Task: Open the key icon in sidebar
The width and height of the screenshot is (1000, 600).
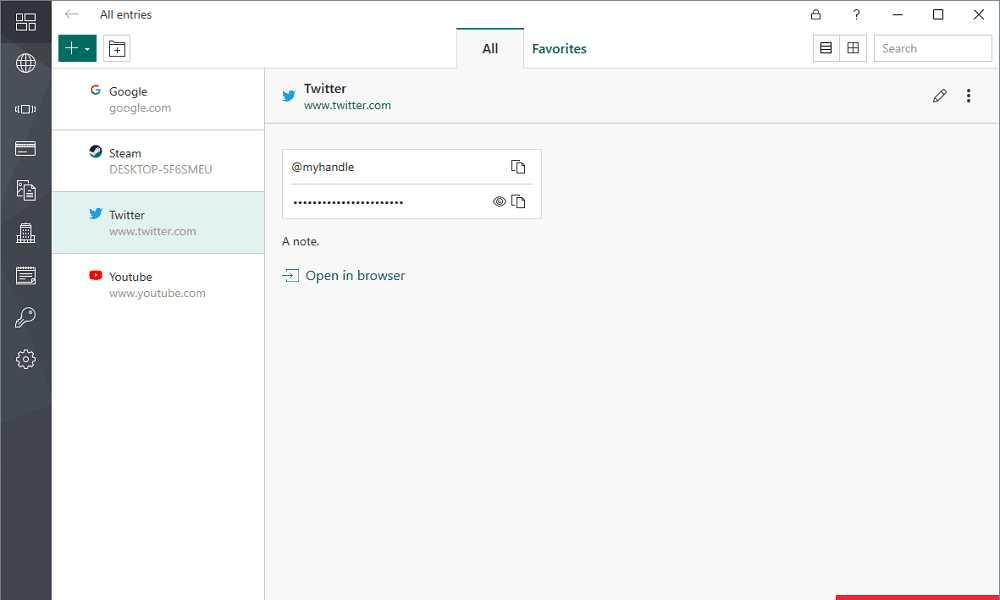Action: (x=26, y=318)
